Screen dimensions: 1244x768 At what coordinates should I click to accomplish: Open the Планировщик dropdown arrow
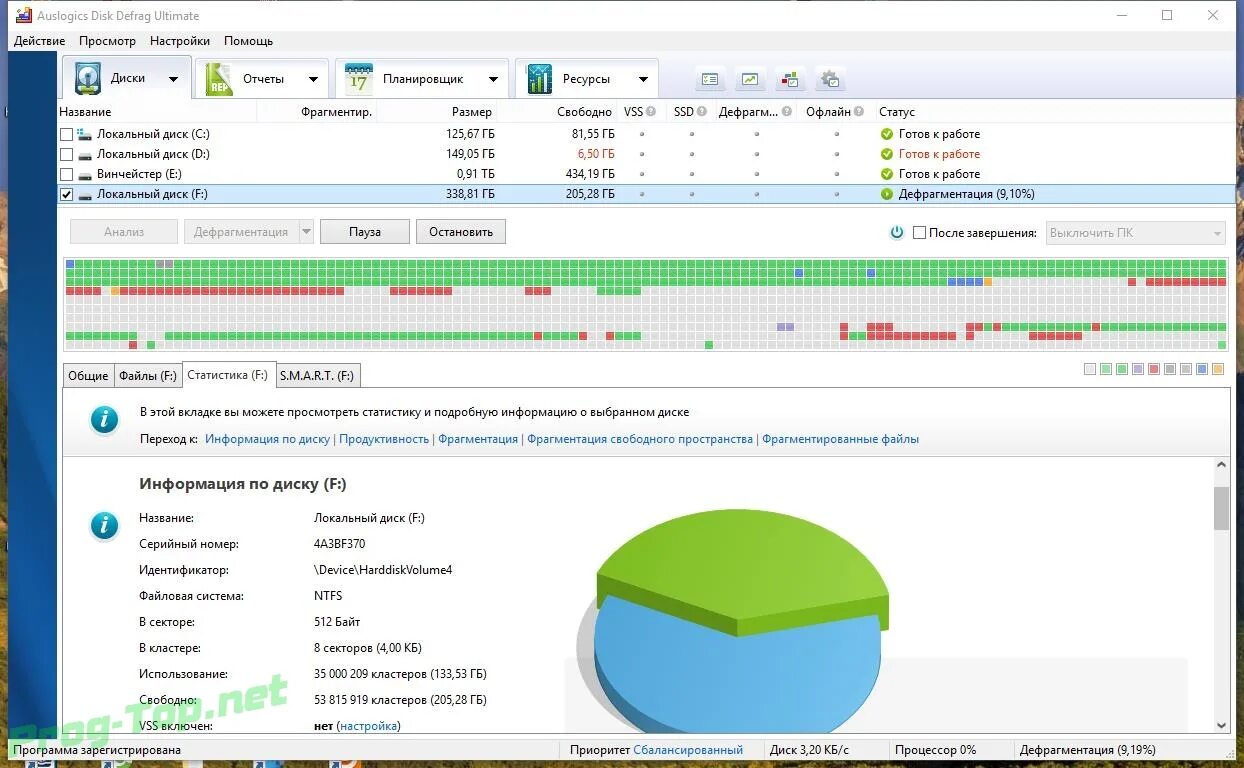tap(493, 80)
